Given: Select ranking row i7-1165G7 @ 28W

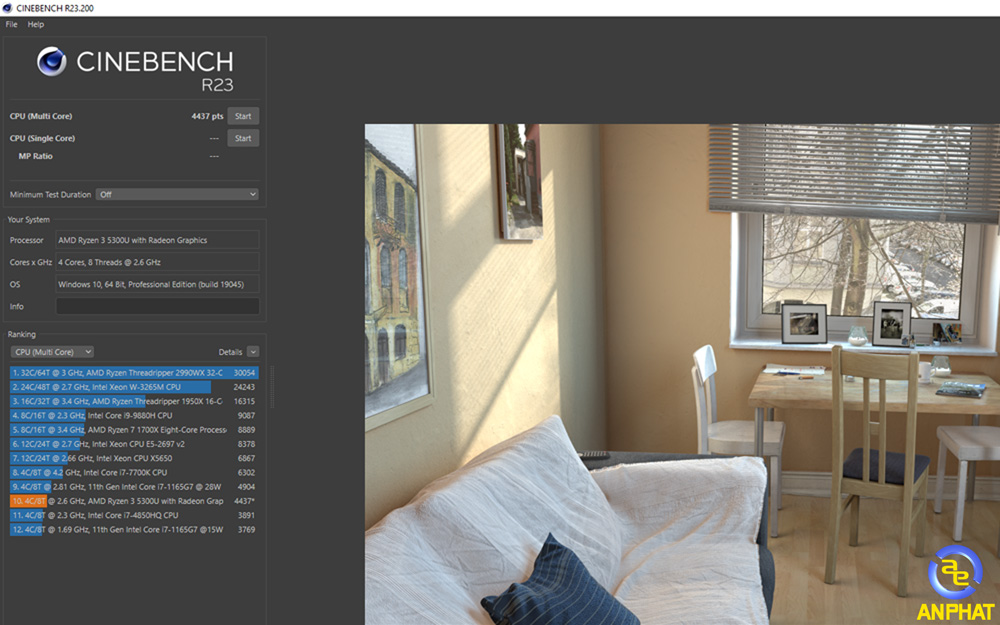Looking at the screenshot, I should click(x=134, y=487).
